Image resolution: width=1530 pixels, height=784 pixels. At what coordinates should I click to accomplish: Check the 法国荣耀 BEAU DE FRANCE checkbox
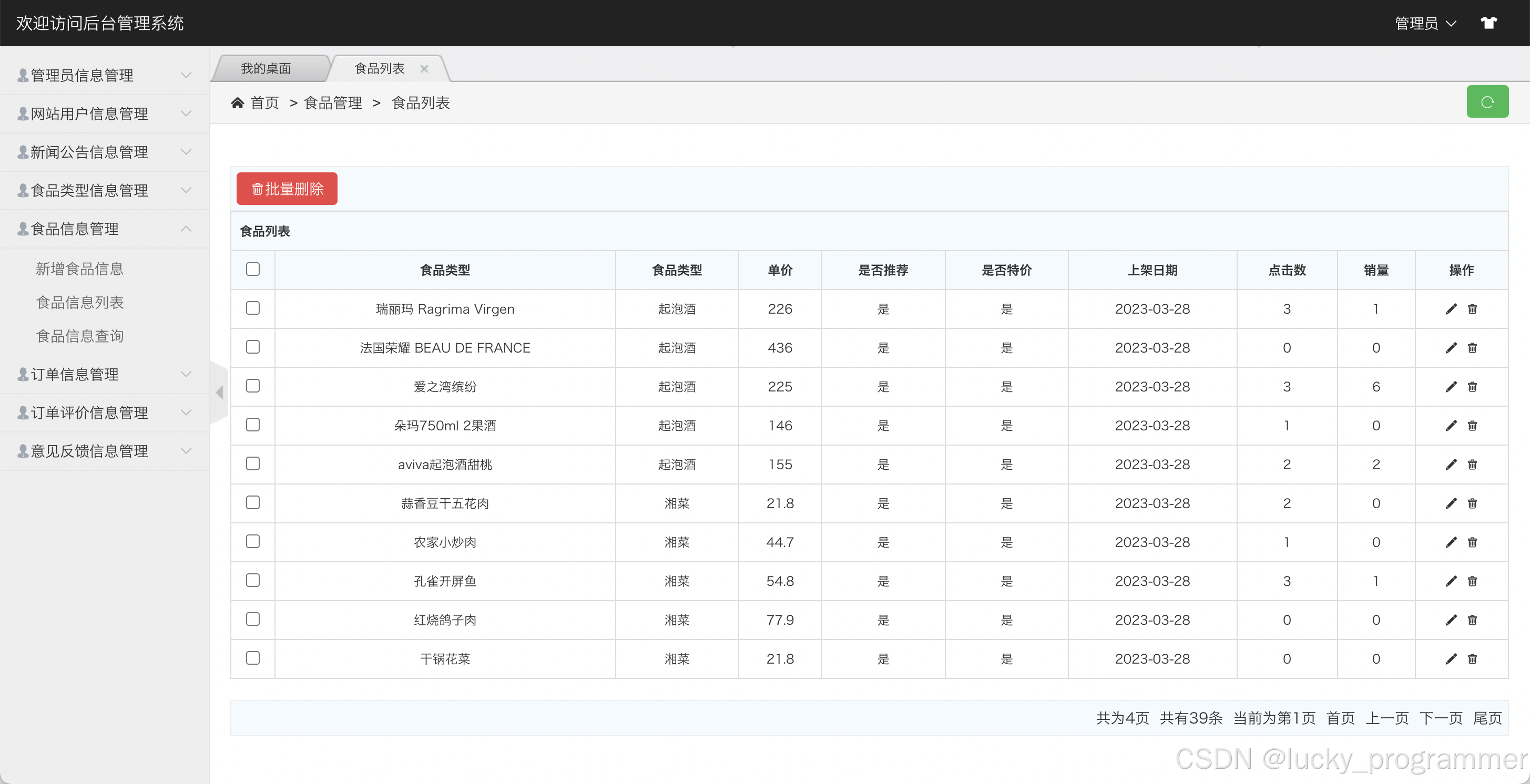point(253,347)
